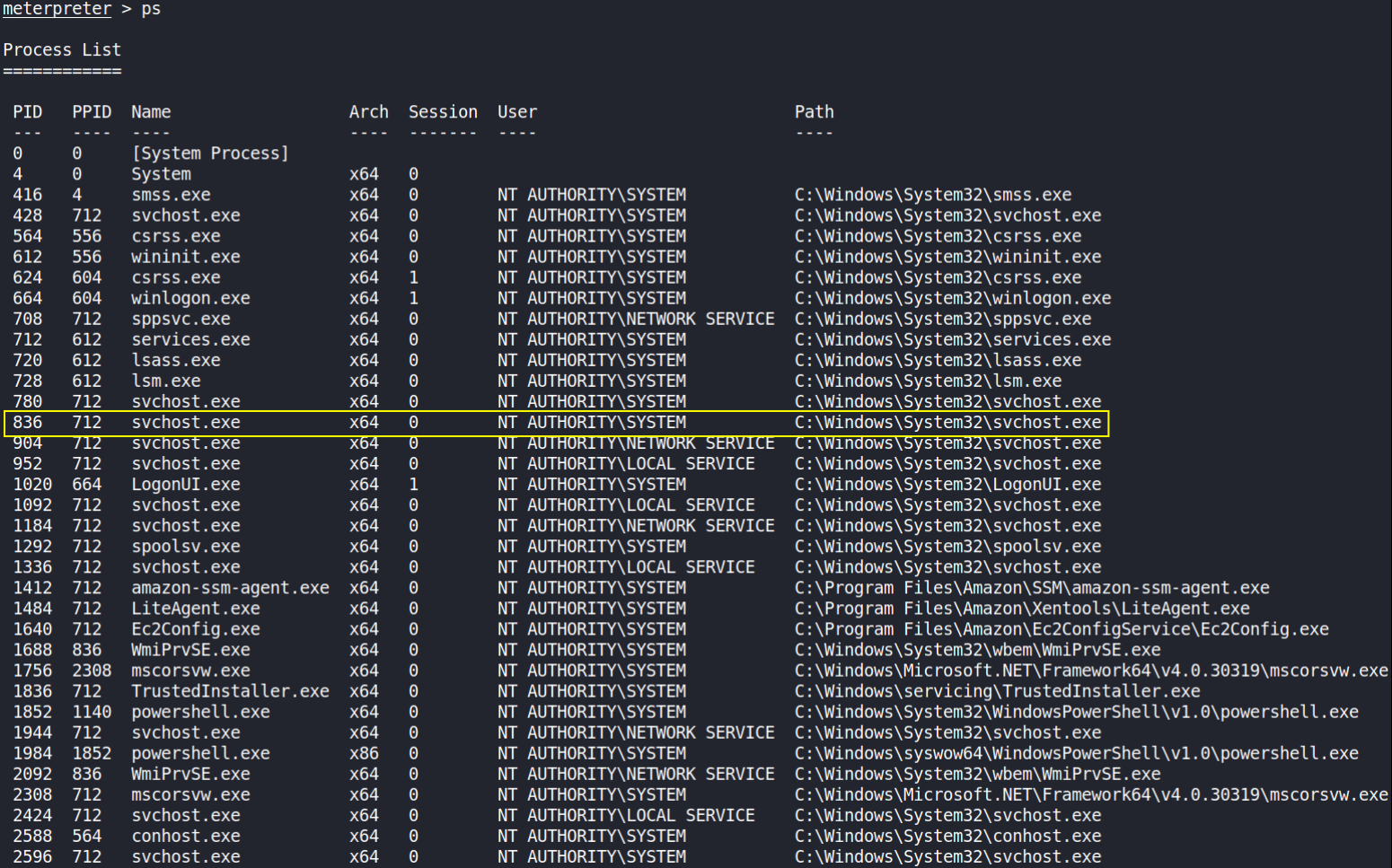Image resolution: width=1392 pixels, height=868 pixels.
Task: Select path C:\Windows\System32\conhost.exe
Action: [x=947, y=837]
